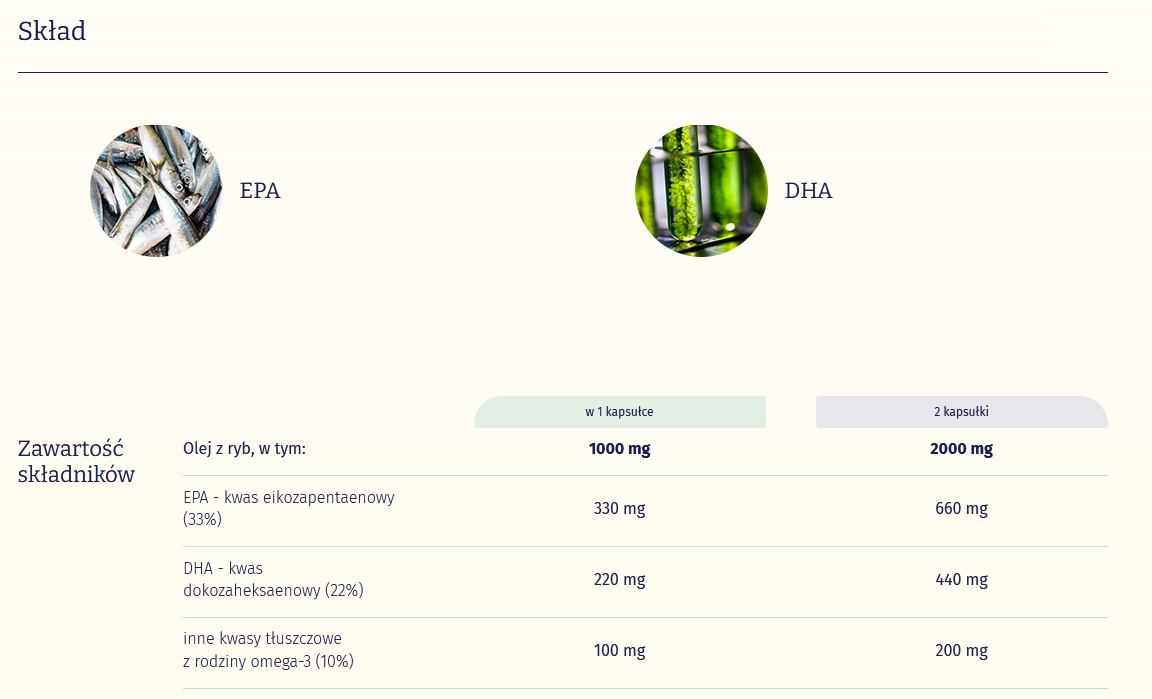This screenshot has height=699, width=1152.
Task: Click the 330 mg EPA value
Action: pos(619,509)
